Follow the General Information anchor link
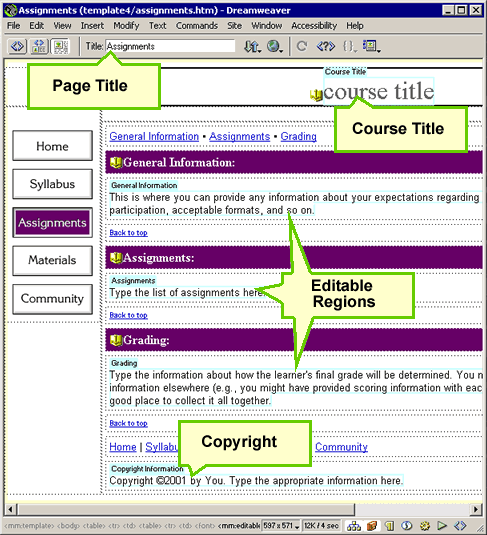Screen dimensions: 487x535 click(154, 136)
